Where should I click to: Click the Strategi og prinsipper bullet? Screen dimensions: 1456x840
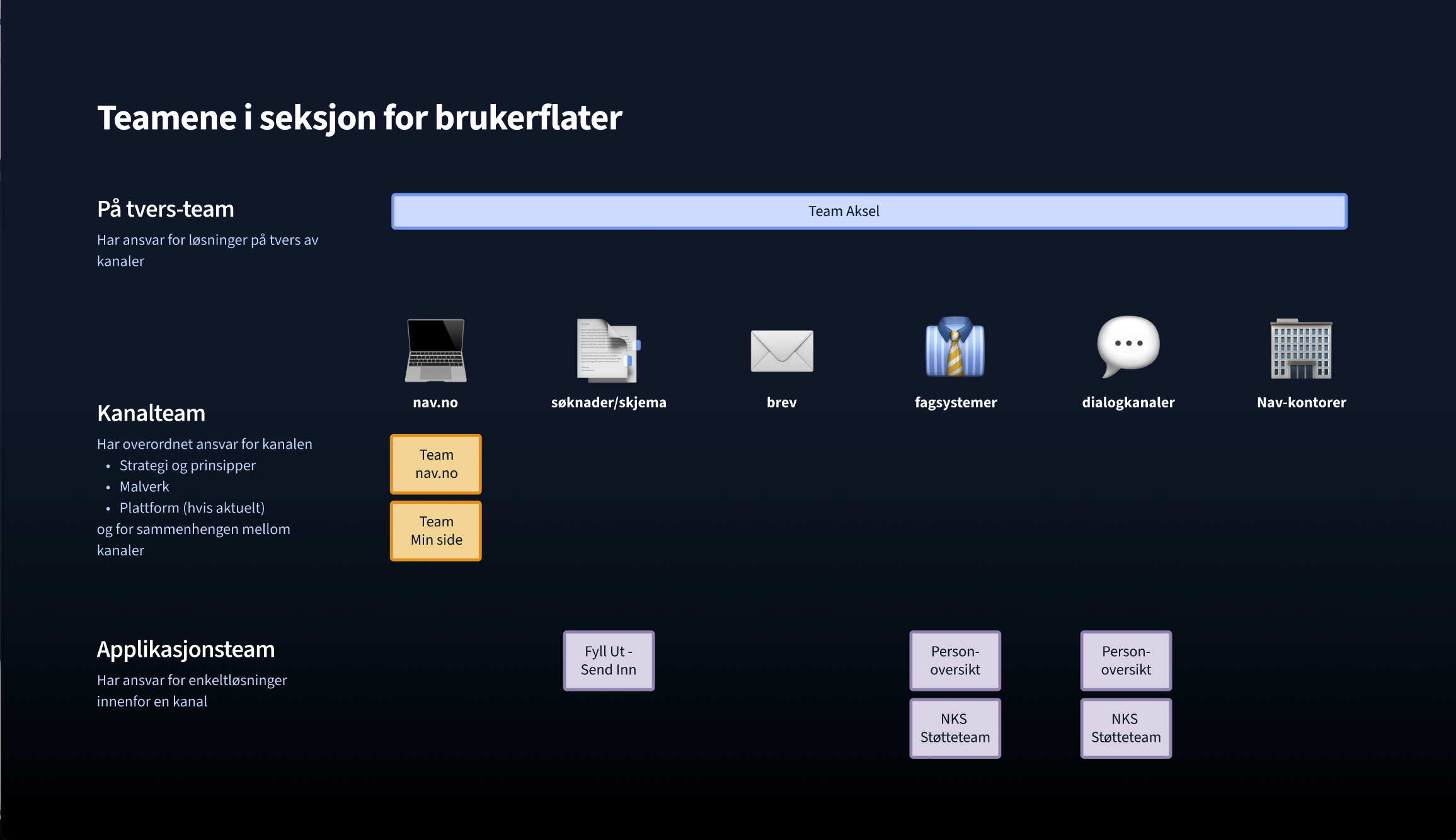pyautogui.click(x=188, y=465)
